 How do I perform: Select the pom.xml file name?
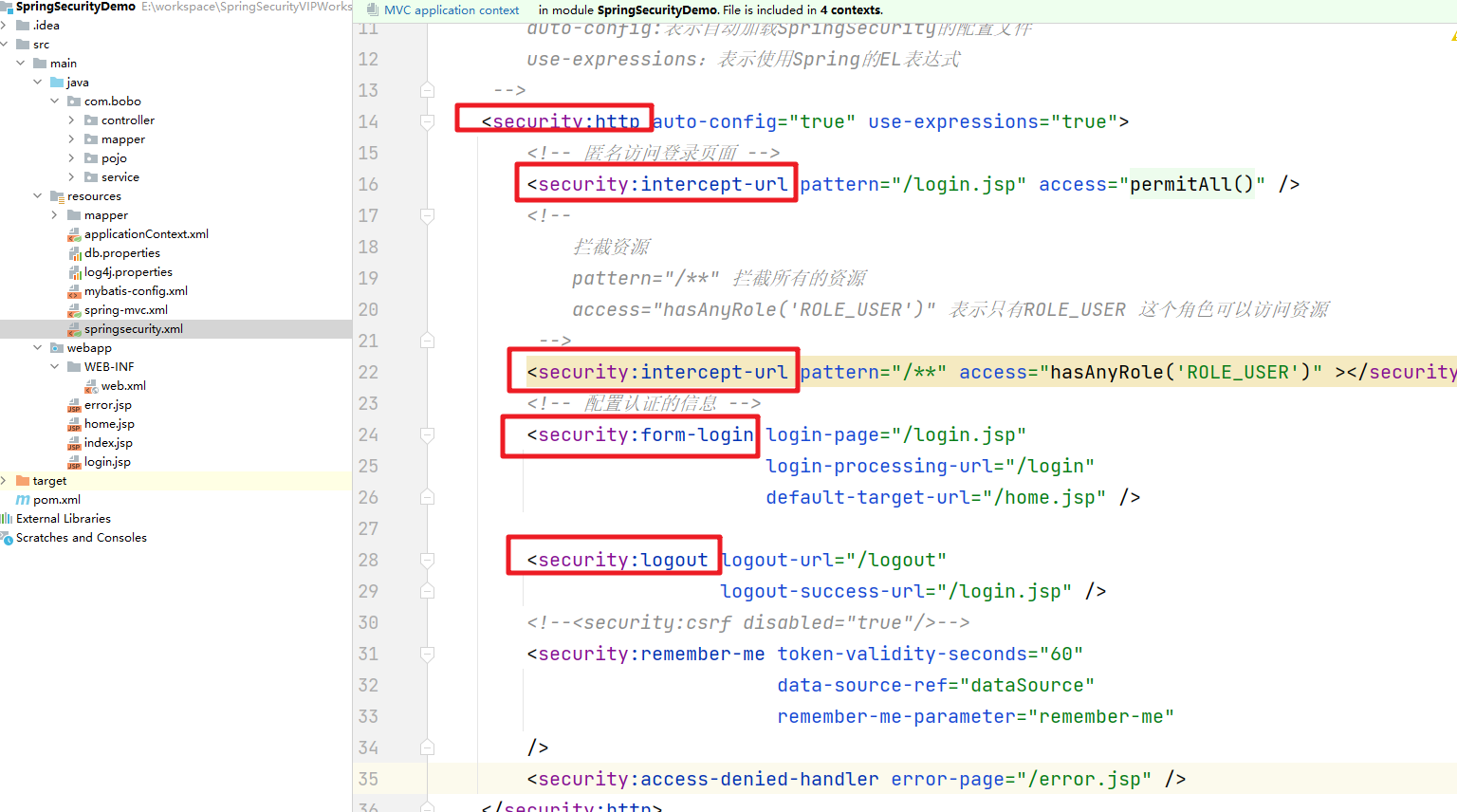coord(57,500)
